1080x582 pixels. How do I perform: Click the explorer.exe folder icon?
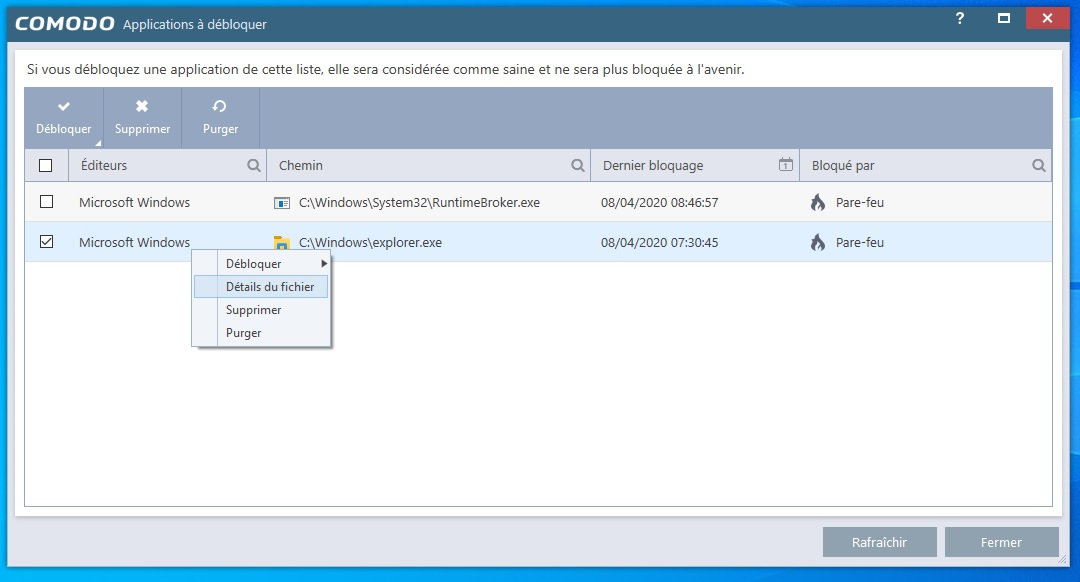point(282,242)
